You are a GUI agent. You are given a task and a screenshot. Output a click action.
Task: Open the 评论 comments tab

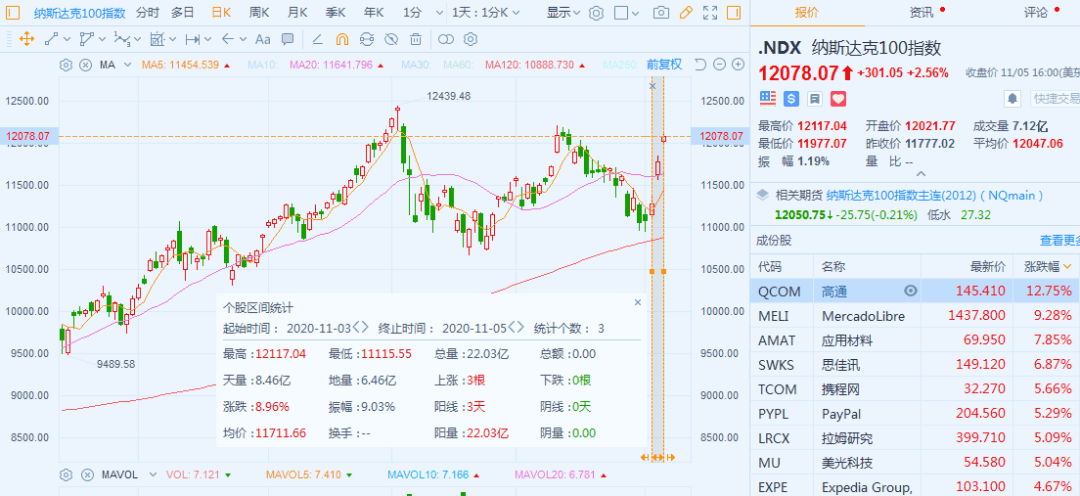point(1035,12)
